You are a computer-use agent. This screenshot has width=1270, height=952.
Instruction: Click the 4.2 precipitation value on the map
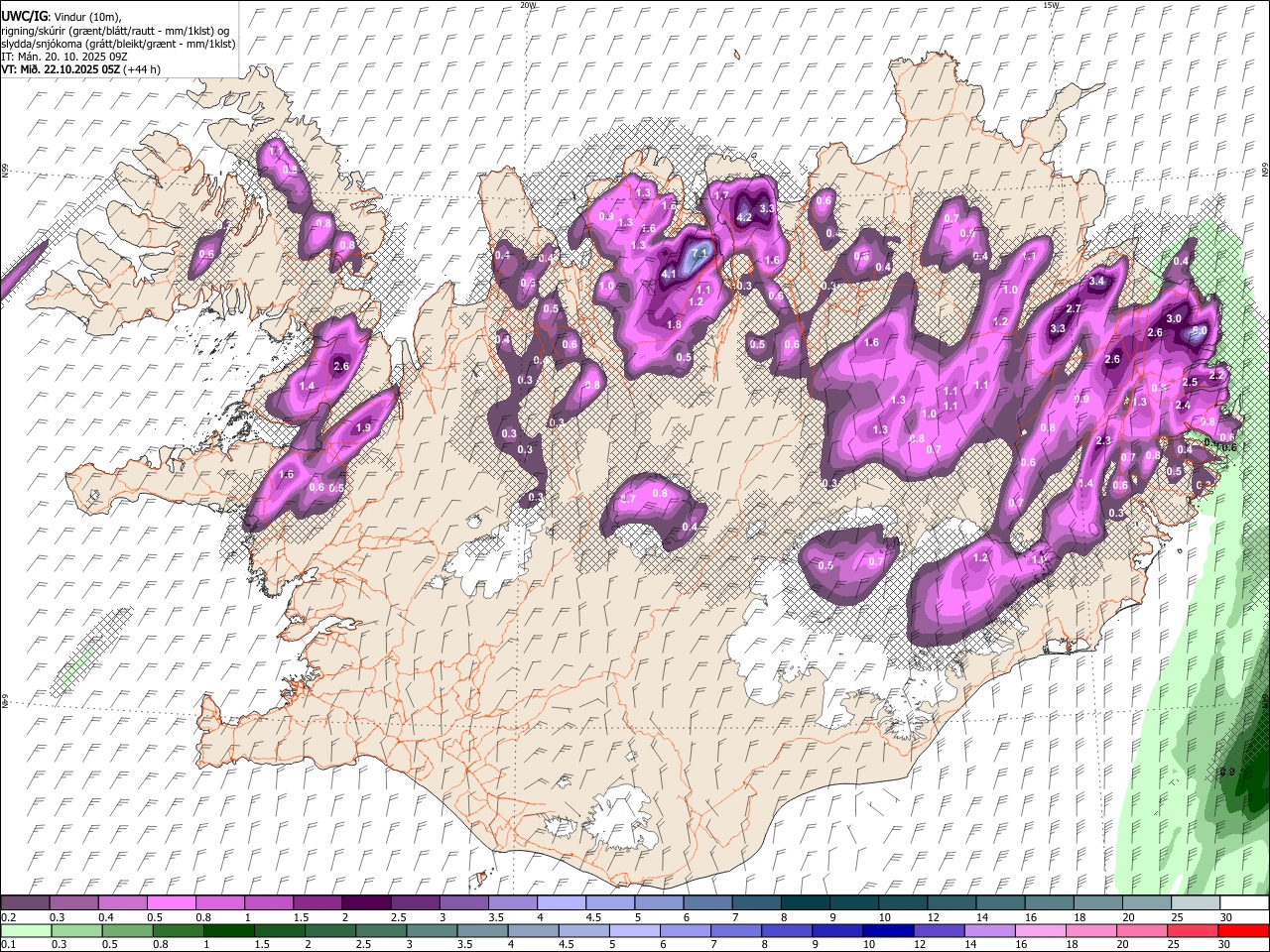pyautogui.click(x=744, y=217)
